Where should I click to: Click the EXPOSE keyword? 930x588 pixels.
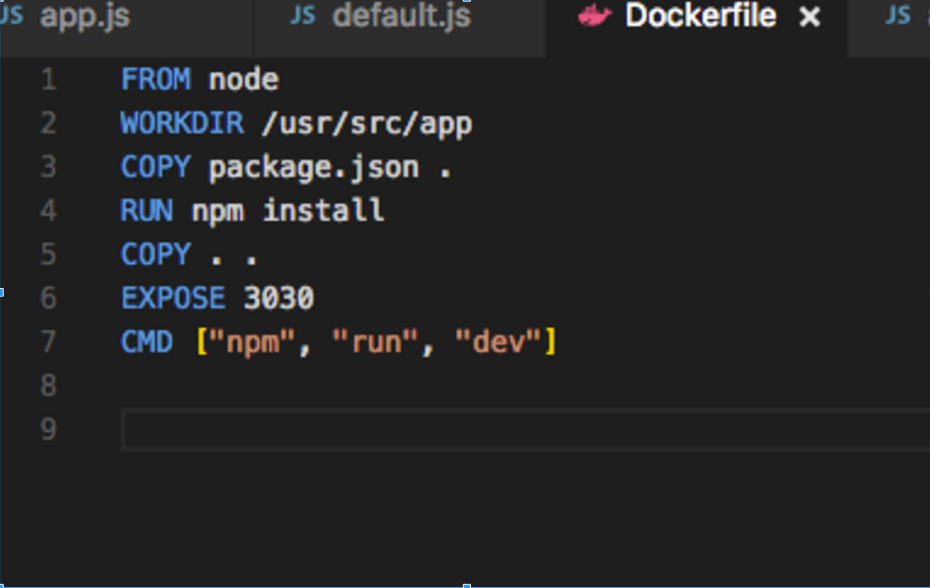tap(173, 298)
